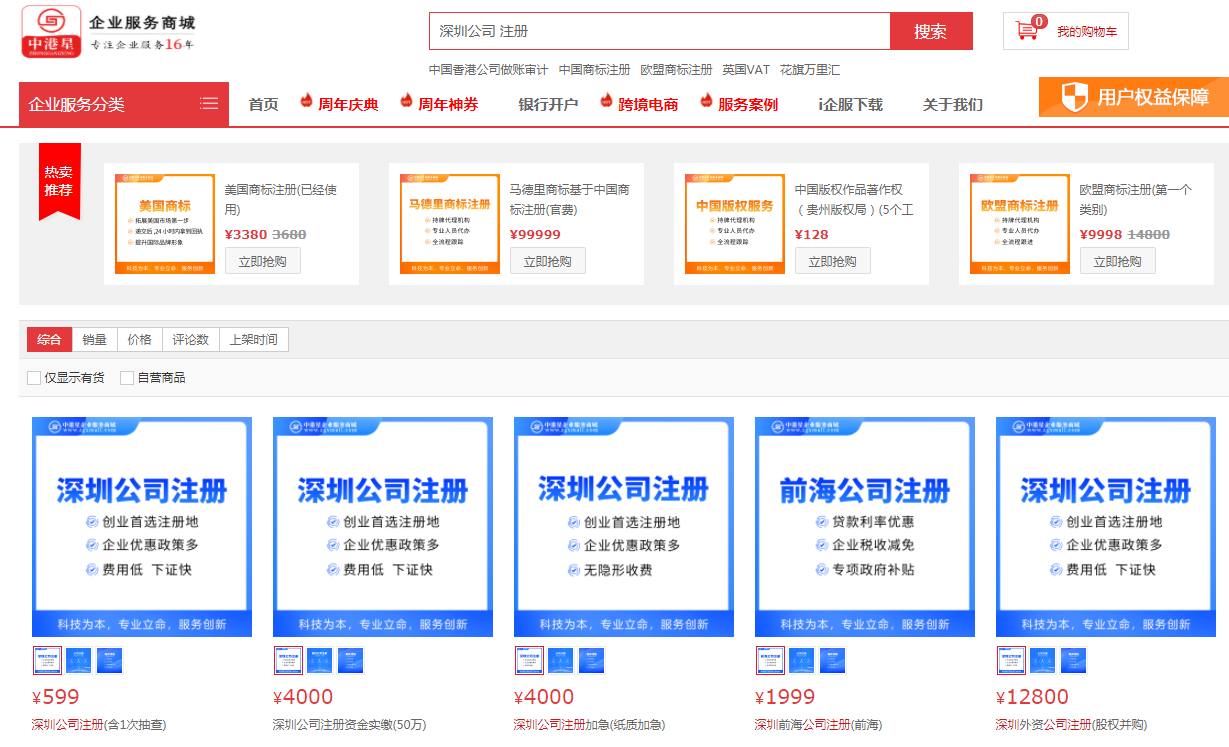
Task: Sort results by 销量
Action: point(95,340)
